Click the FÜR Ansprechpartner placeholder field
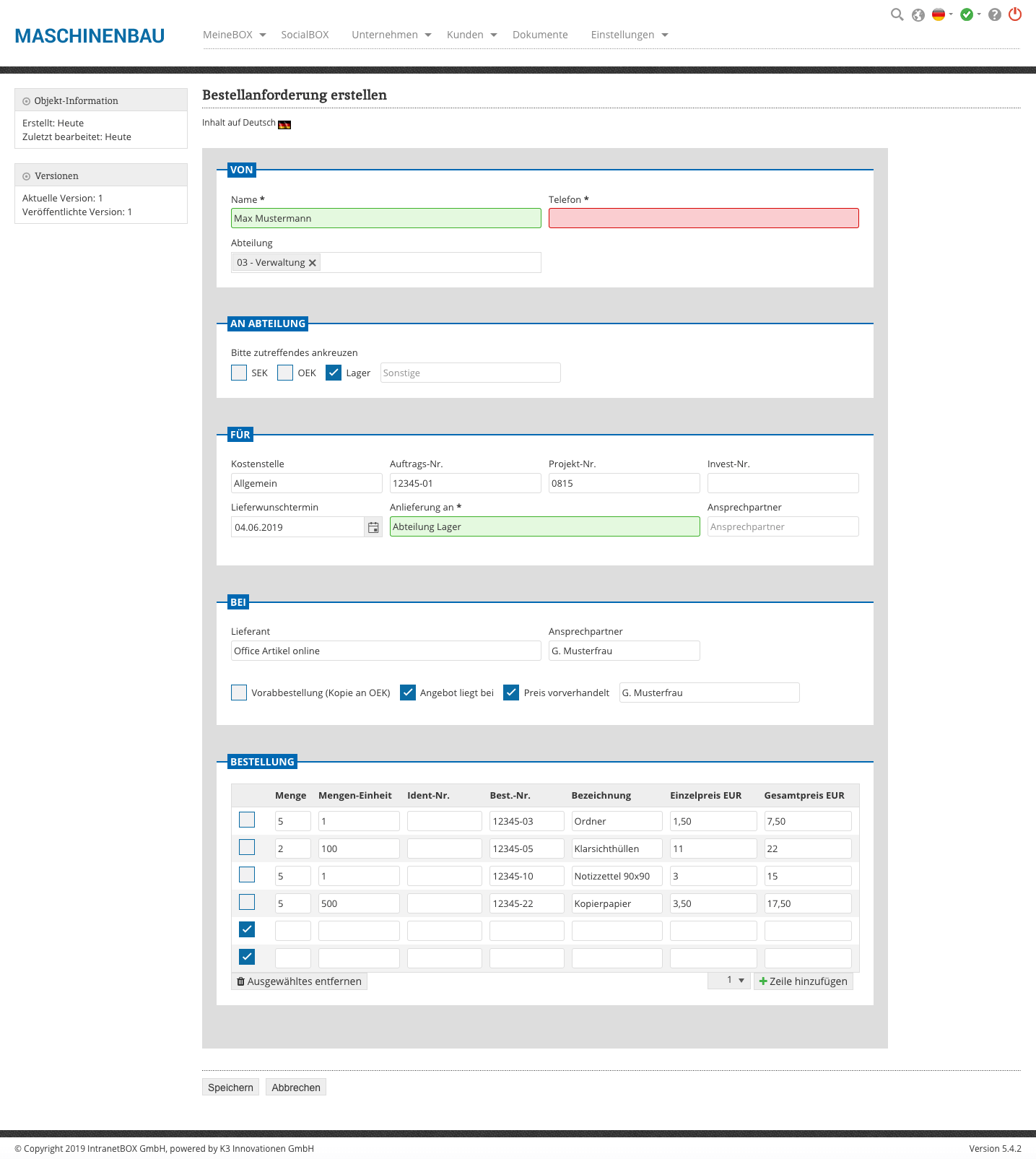The width and height of the screenshot is (1036, 1159). click(783, 526)
